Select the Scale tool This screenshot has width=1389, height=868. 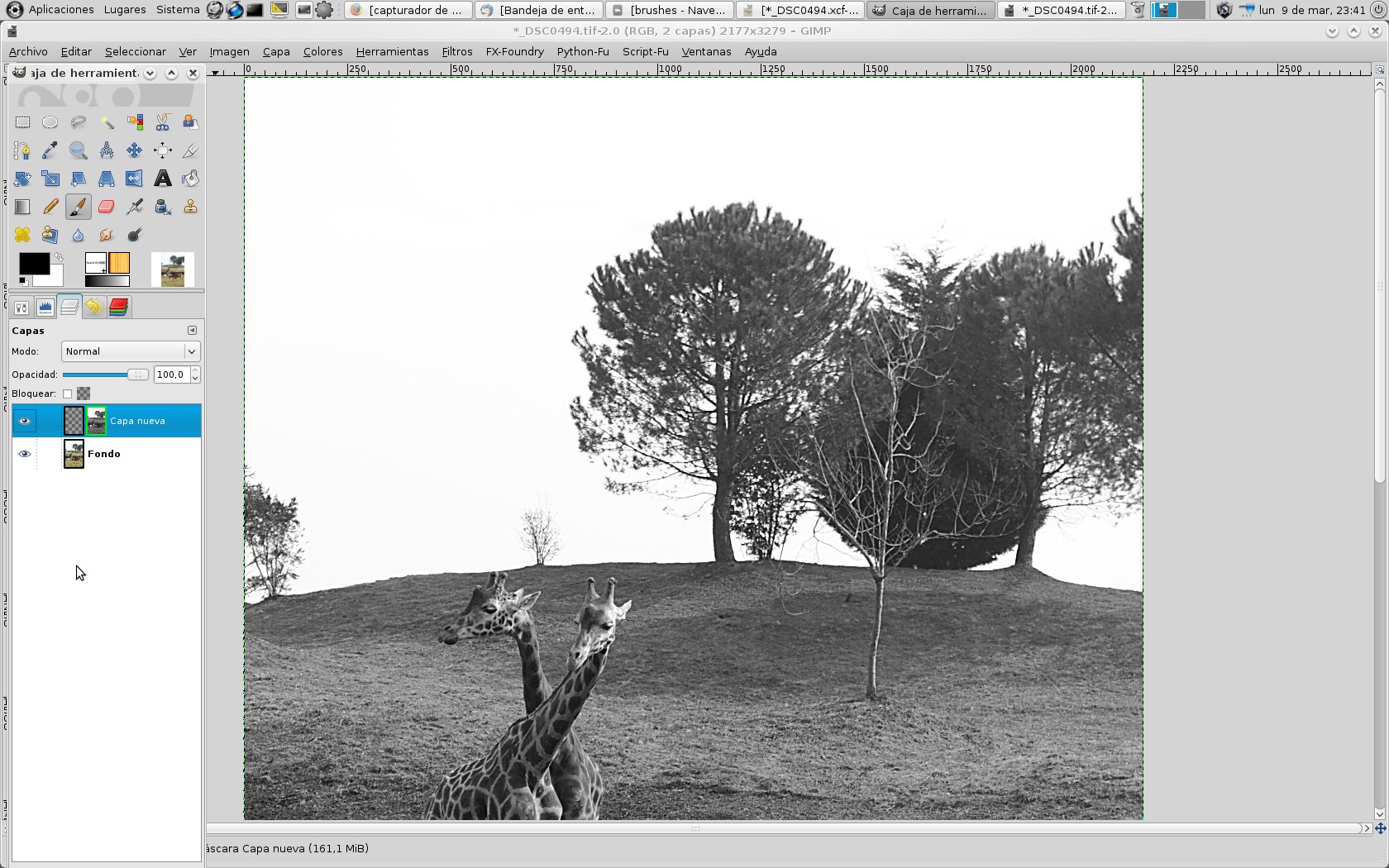50,179
